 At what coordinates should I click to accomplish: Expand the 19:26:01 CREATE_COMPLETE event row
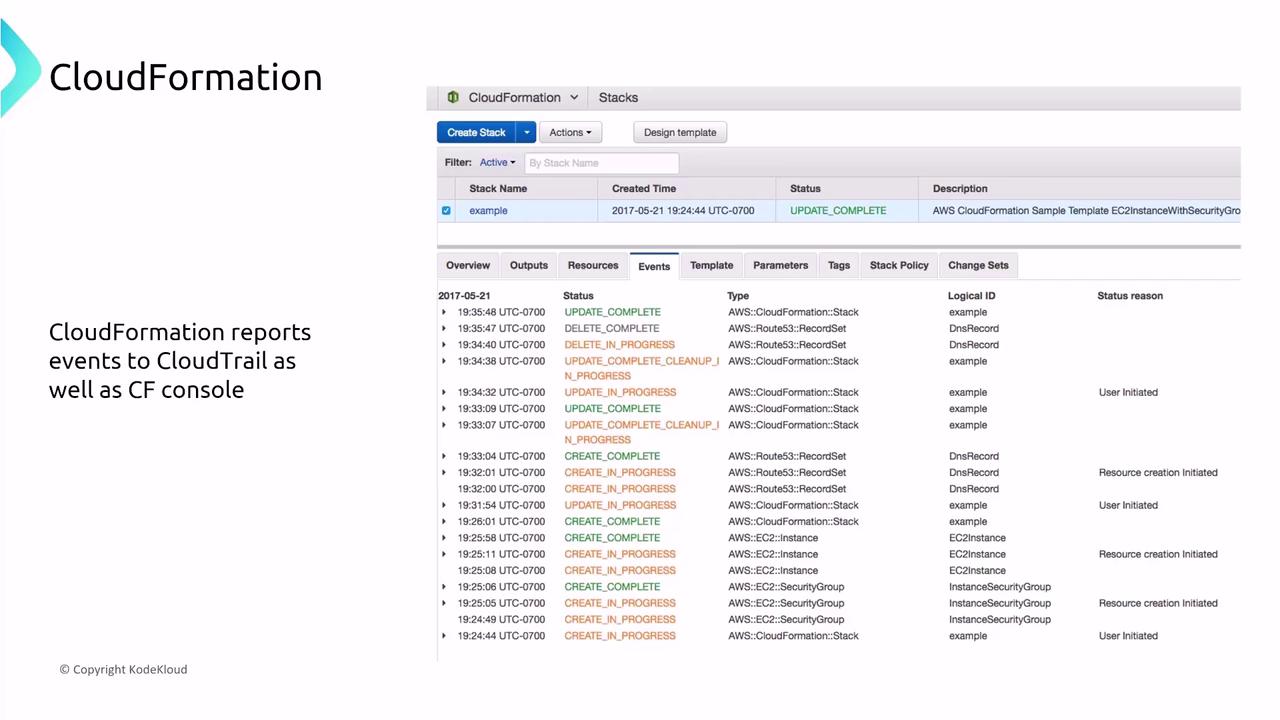444,521
